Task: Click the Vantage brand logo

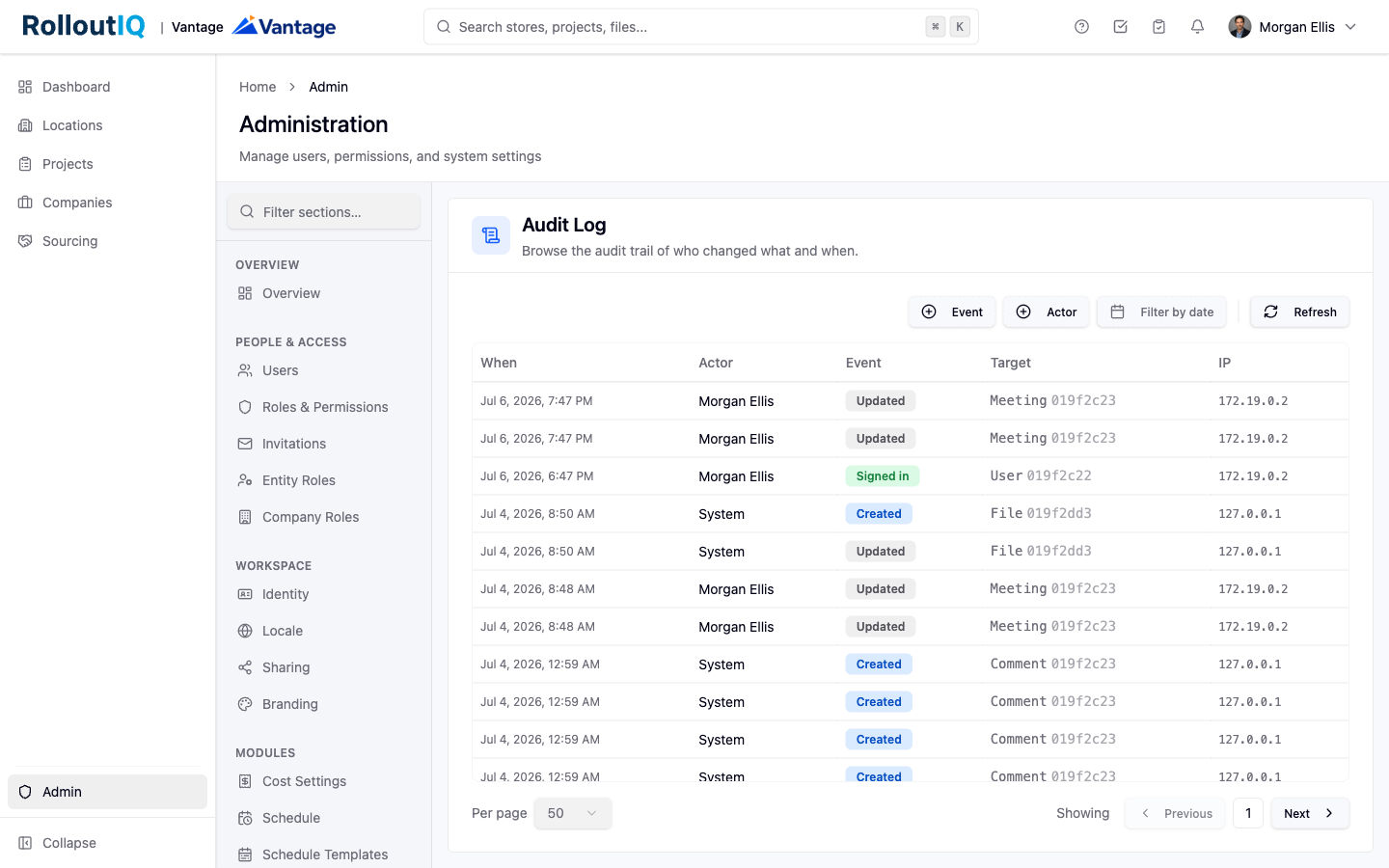Action: tap(285, 26)
